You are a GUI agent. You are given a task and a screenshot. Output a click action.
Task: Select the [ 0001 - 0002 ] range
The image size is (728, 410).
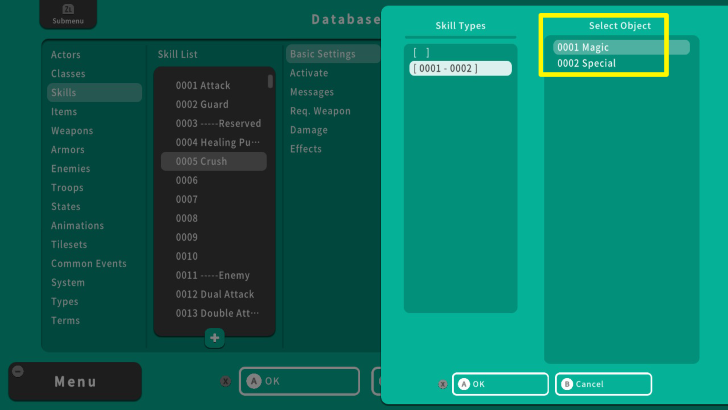pyautogui.click(x=460, y=68)
